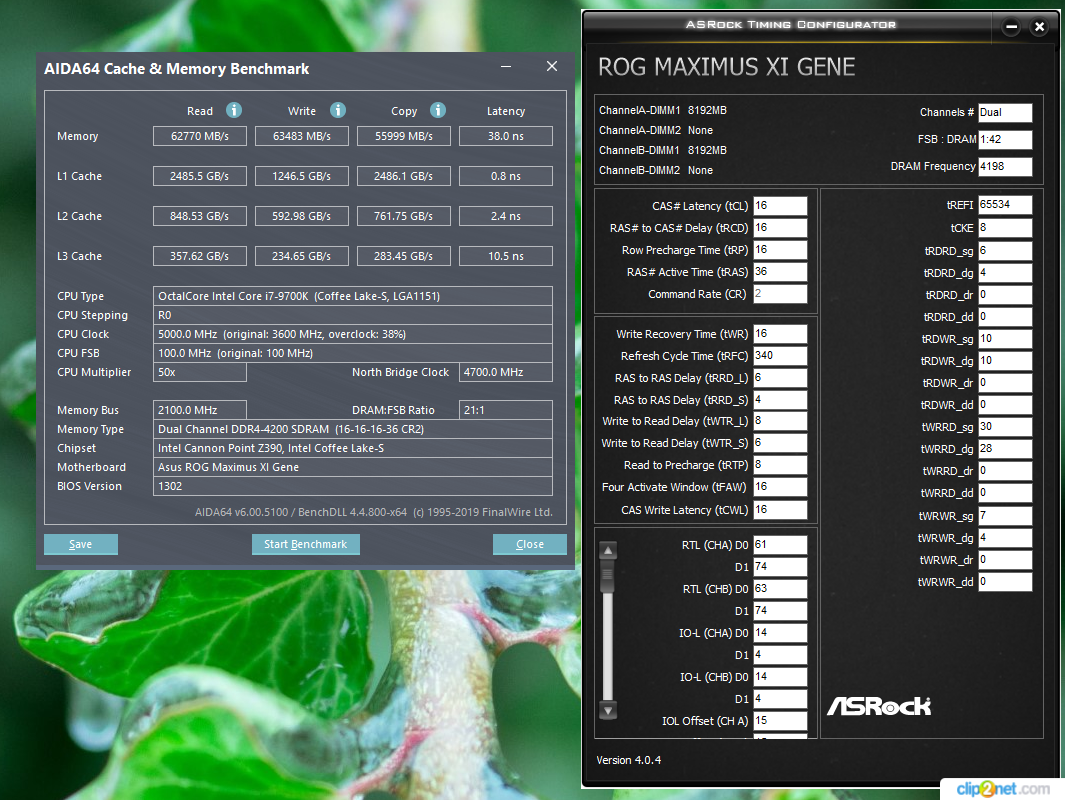This screenshot has height=800, width=1065.
Task: Click the Read to Precharge (tRTP) field
Action: click(780, 465)
